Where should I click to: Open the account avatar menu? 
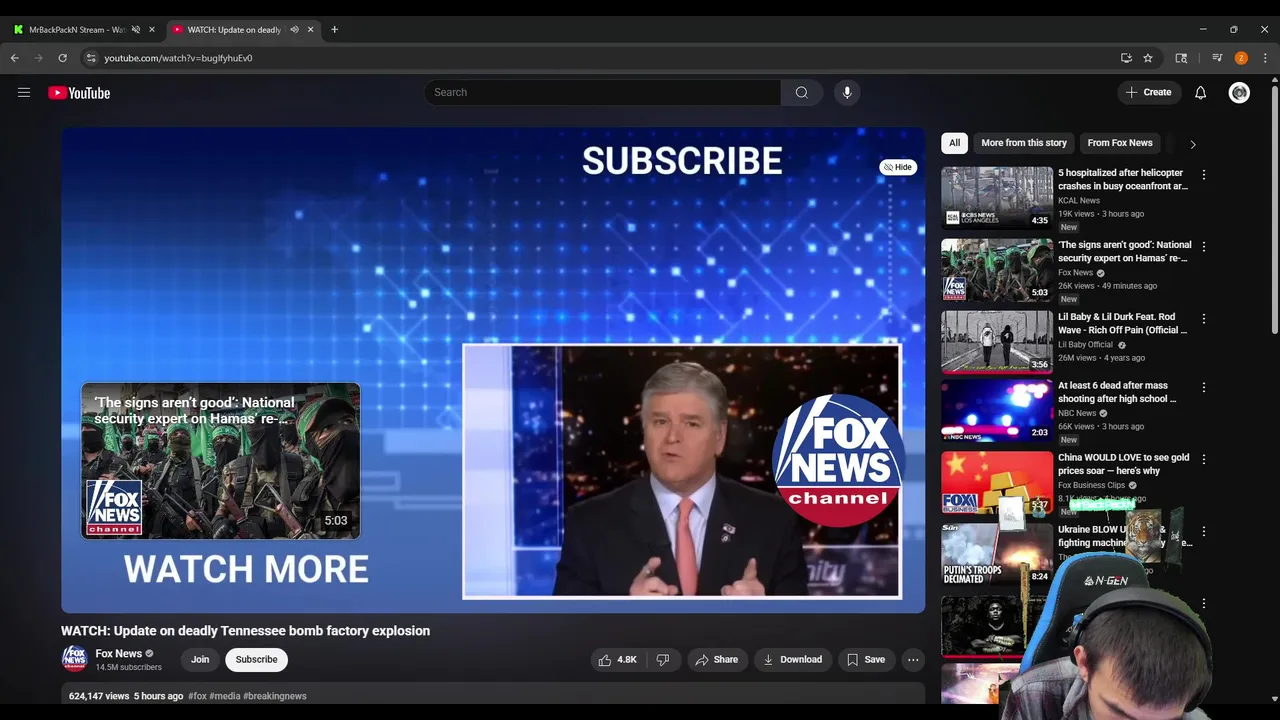1240,92
